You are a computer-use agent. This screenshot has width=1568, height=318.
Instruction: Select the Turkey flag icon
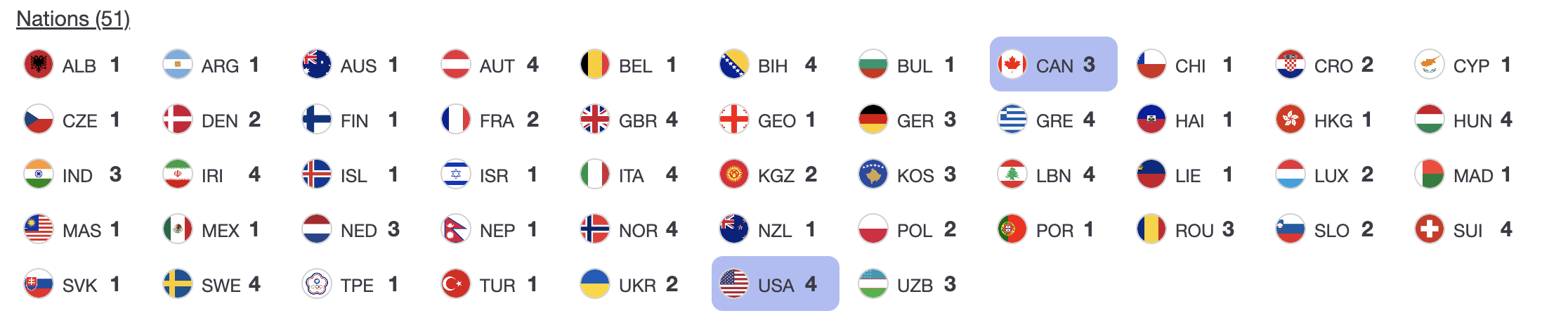(456, 284)
